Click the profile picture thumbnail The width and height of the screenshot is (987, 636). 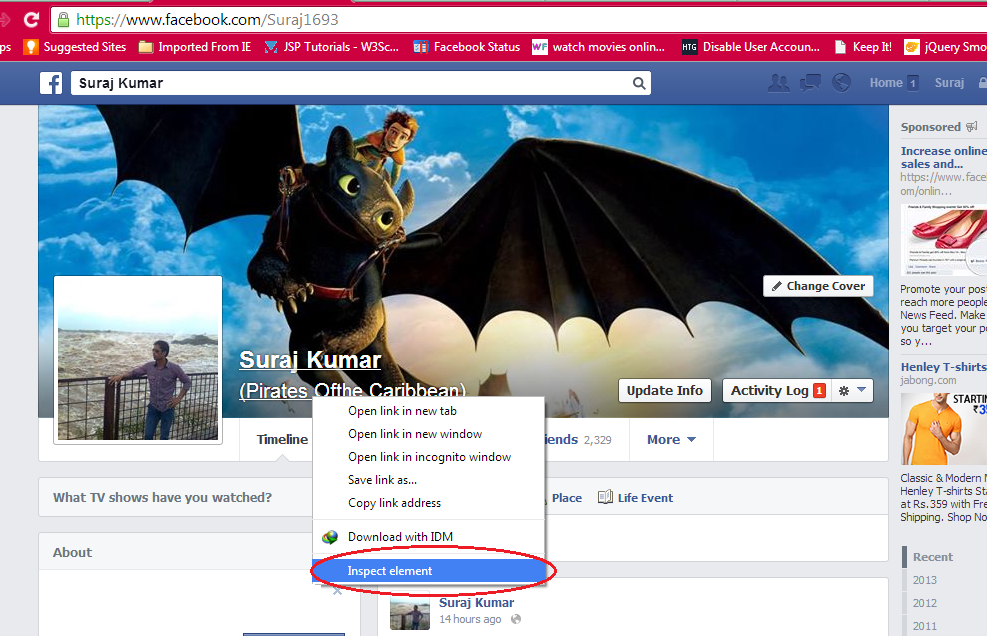point(138,360)
